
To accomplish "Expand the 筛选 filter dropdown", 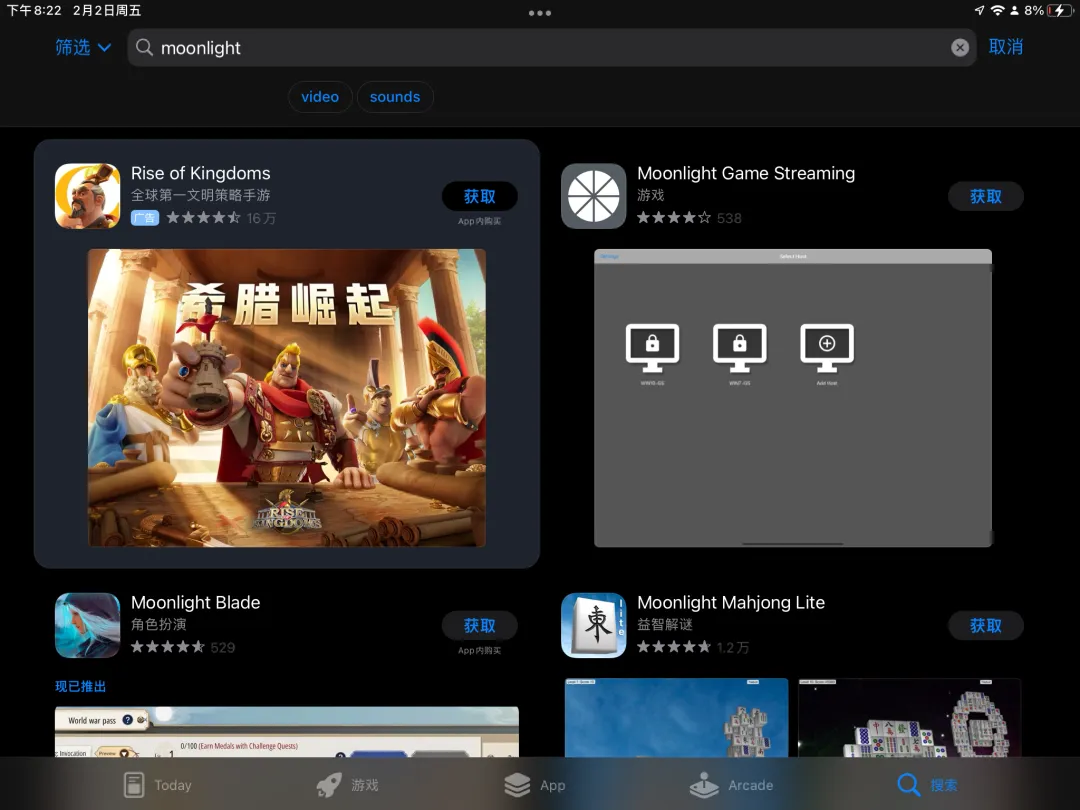I will coord(83,47).
